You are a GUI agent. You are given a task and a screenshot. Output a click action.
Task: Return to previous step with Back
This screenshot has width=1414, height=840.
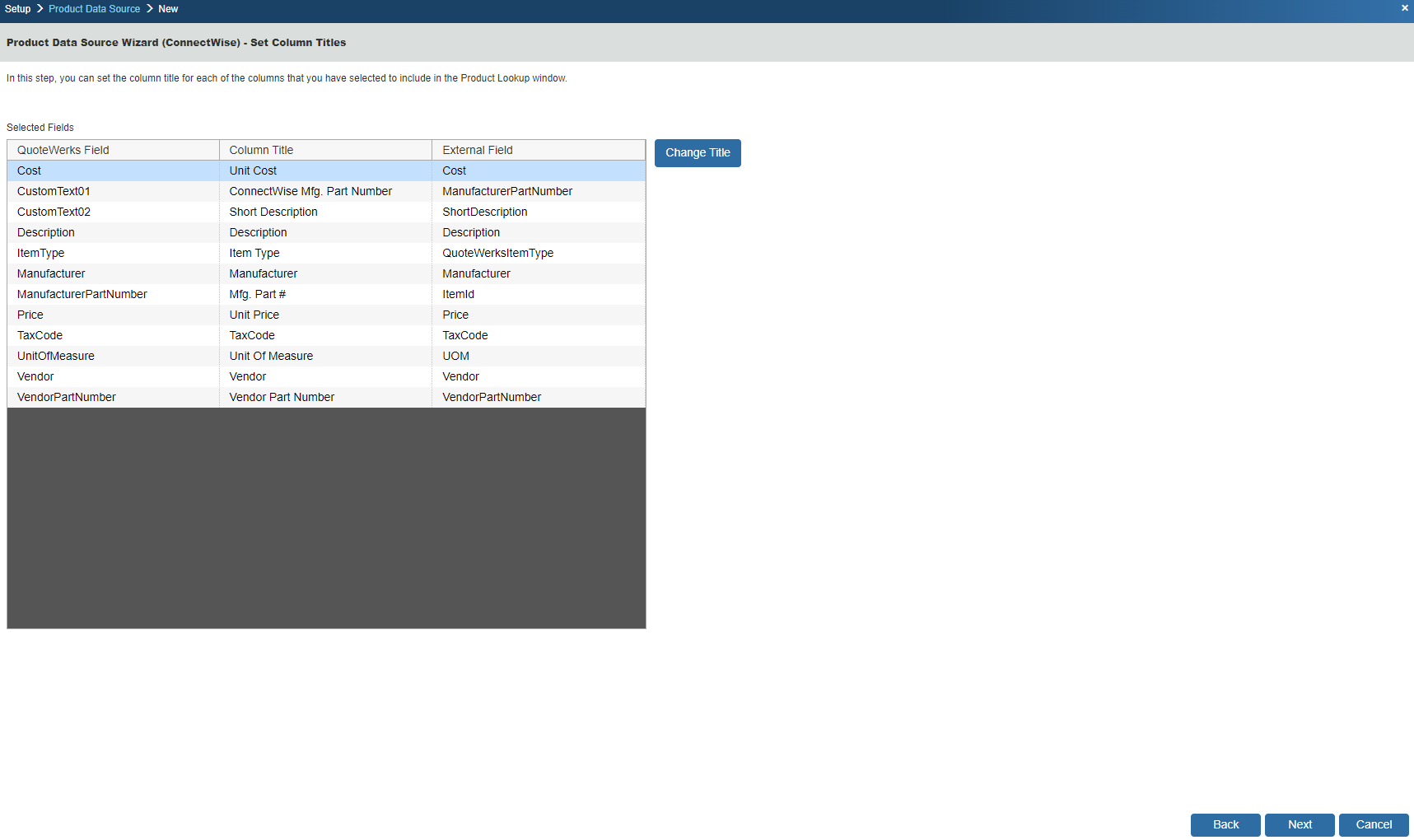[x=1225, y=824]
